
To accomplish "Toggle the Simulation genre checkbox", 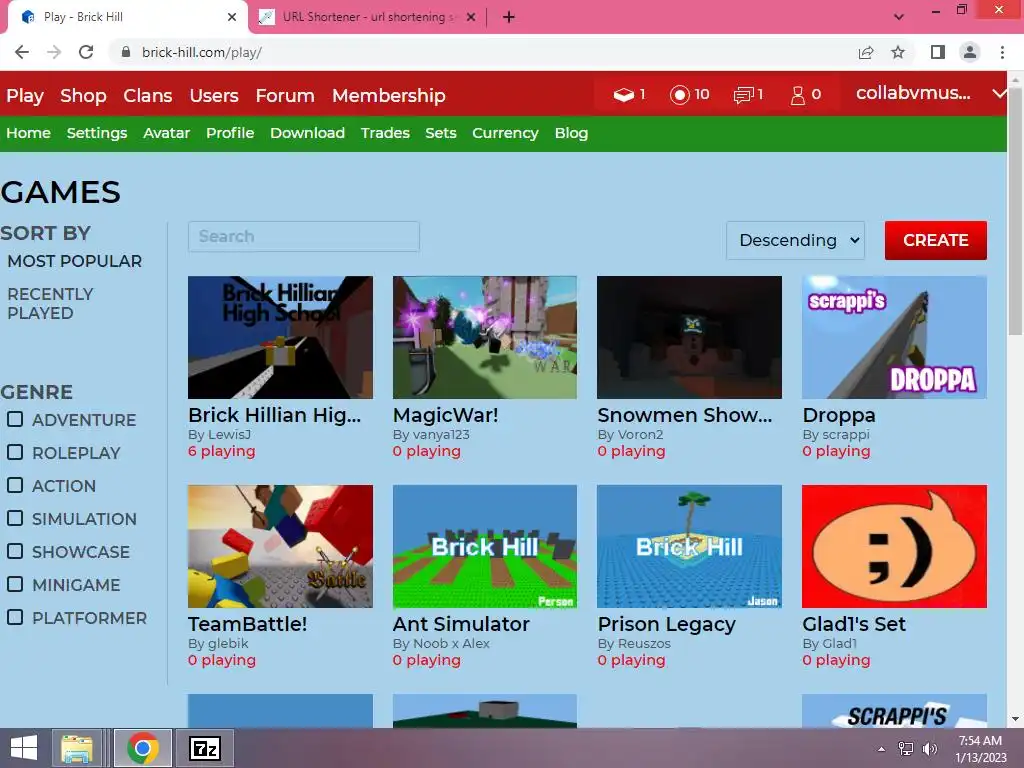I will tap(15, 518).
